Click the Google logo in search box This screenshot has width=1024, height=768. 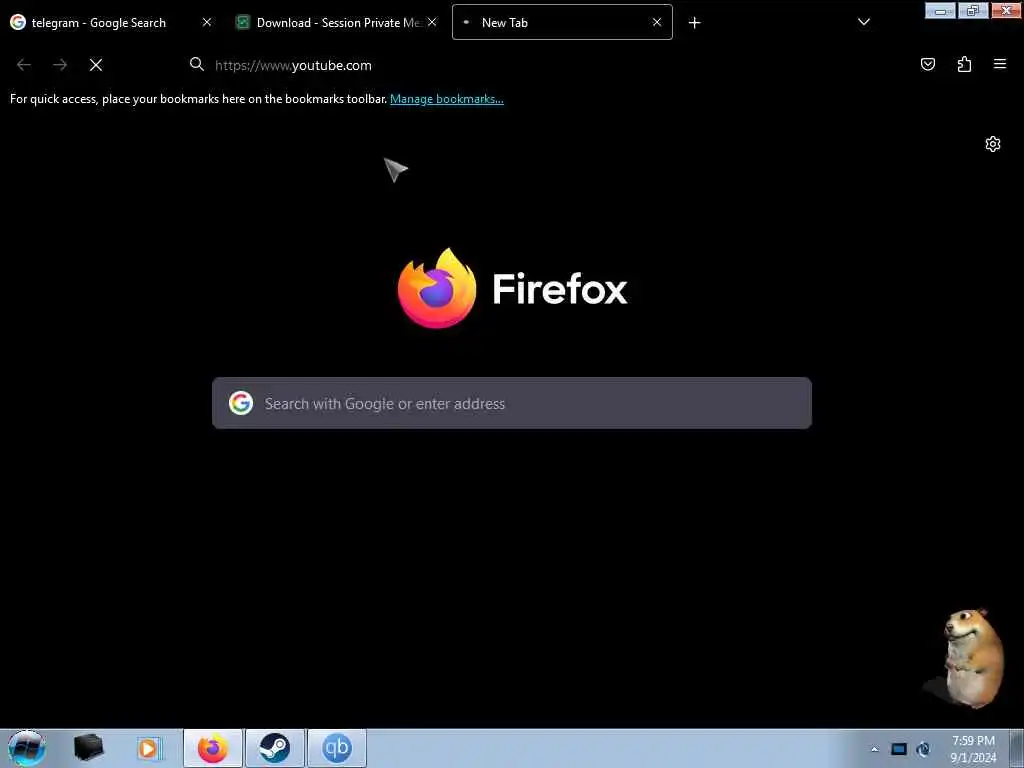[x=241, y=403]
